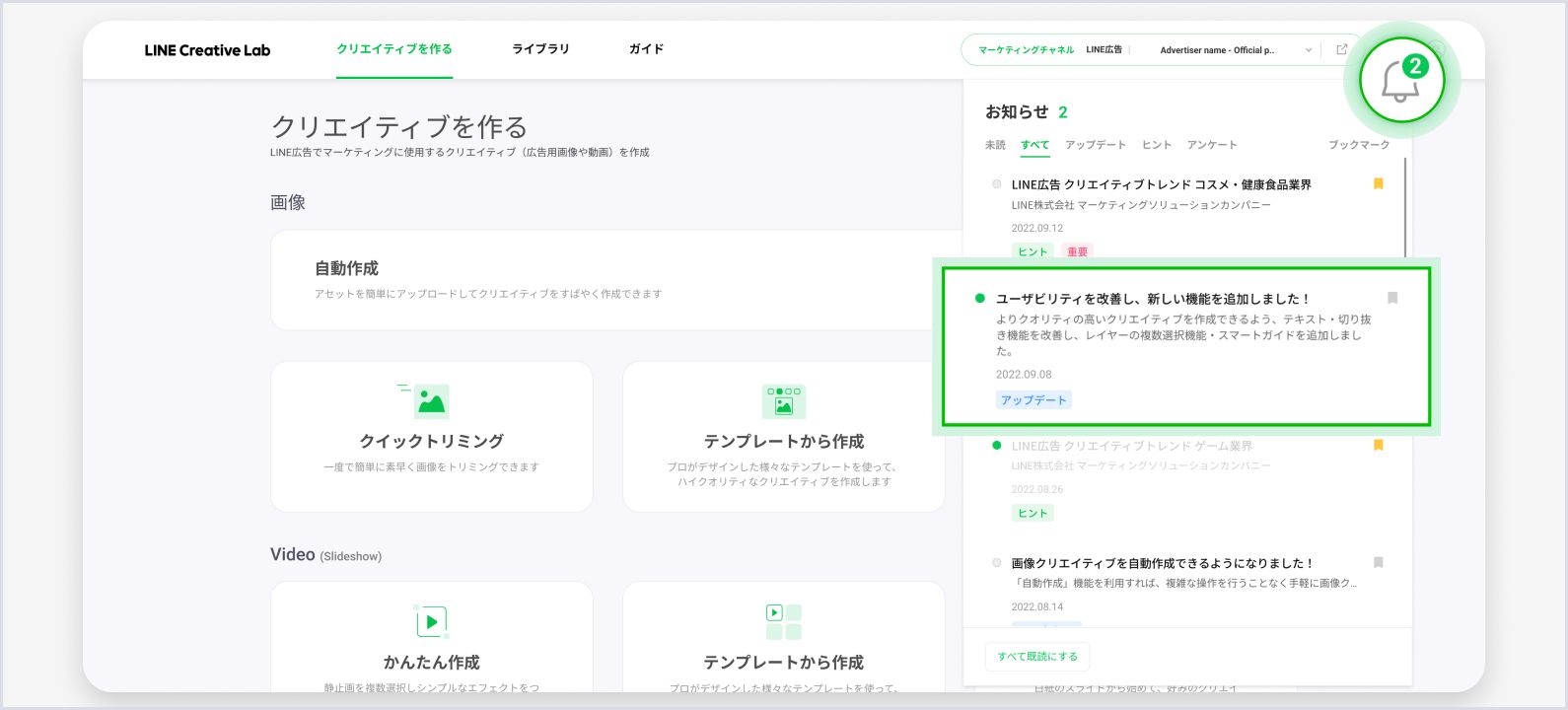1568x710 pixels.
Task: Select the クリエイティブを作る tab
Action: 394,49
